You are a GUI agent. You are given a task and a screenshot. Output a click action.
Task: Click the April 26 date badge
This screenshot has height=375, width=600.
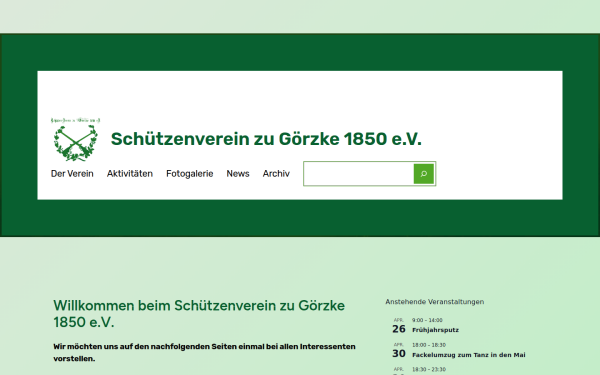[x=399, y=326]
